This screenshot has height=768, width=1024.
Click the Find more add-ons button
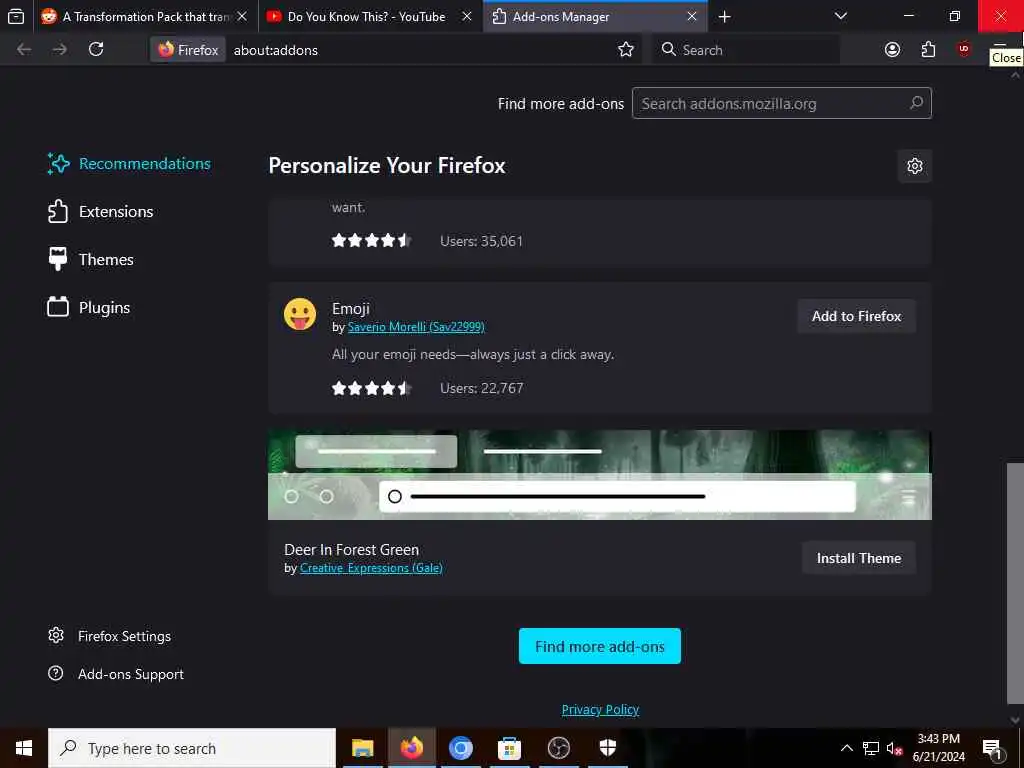(x=600, y=647)
